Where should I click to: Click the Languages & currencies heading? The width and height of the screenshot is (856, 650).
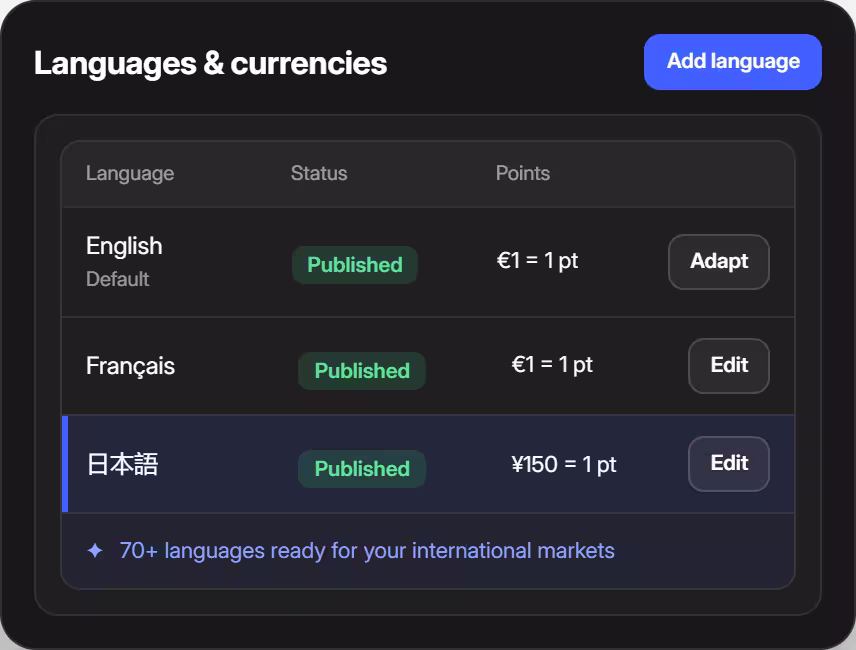click(210, 63)
